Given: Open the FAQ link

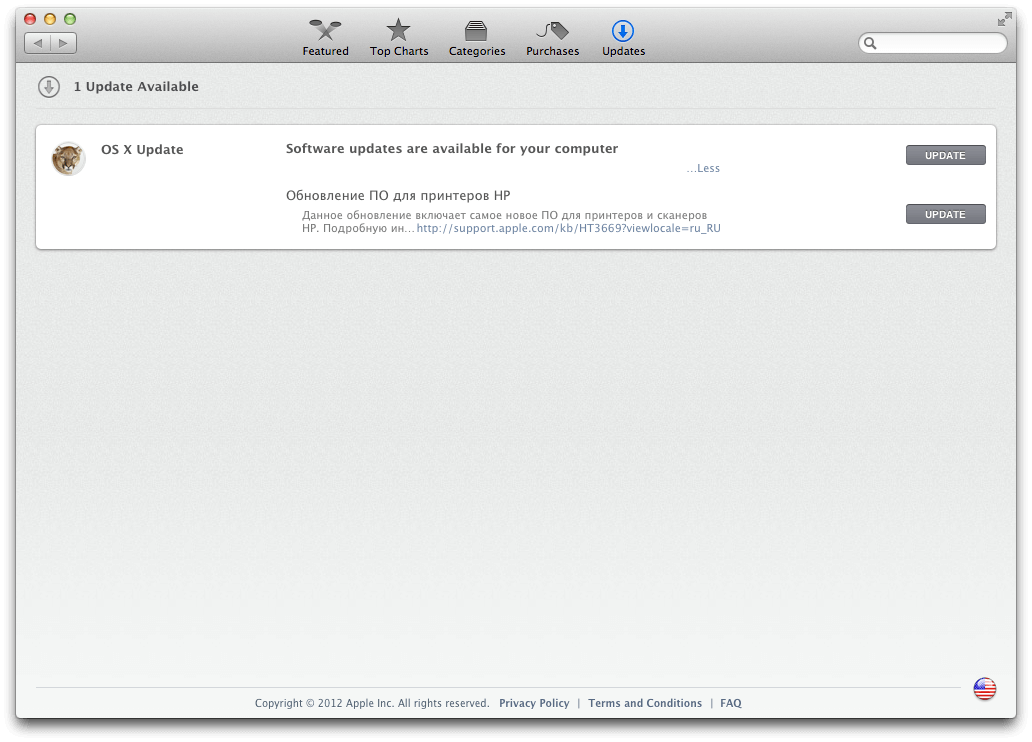Looking at the screenshot, I should [731, 703].
